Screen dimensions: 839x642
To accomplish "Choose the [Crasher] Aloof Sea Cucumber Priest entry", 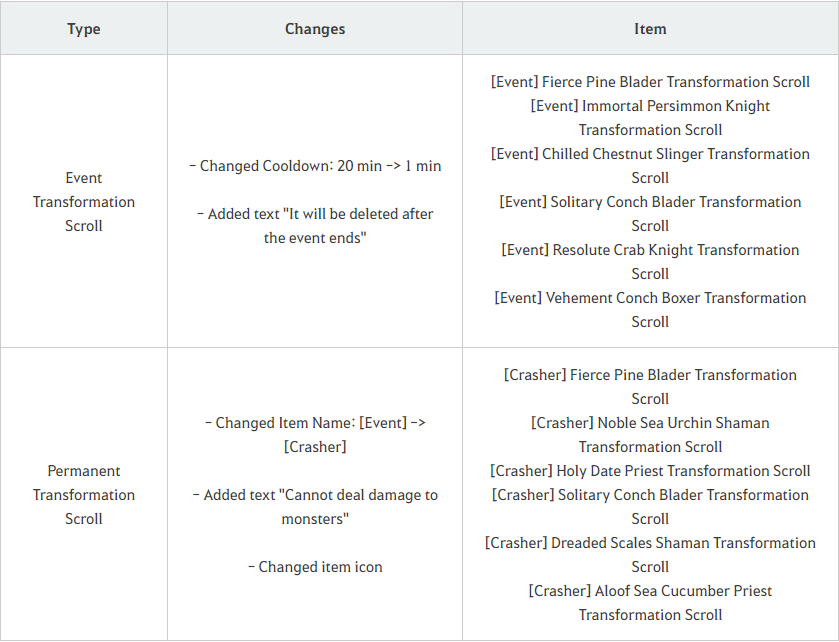I will click(x=650, y=603).
